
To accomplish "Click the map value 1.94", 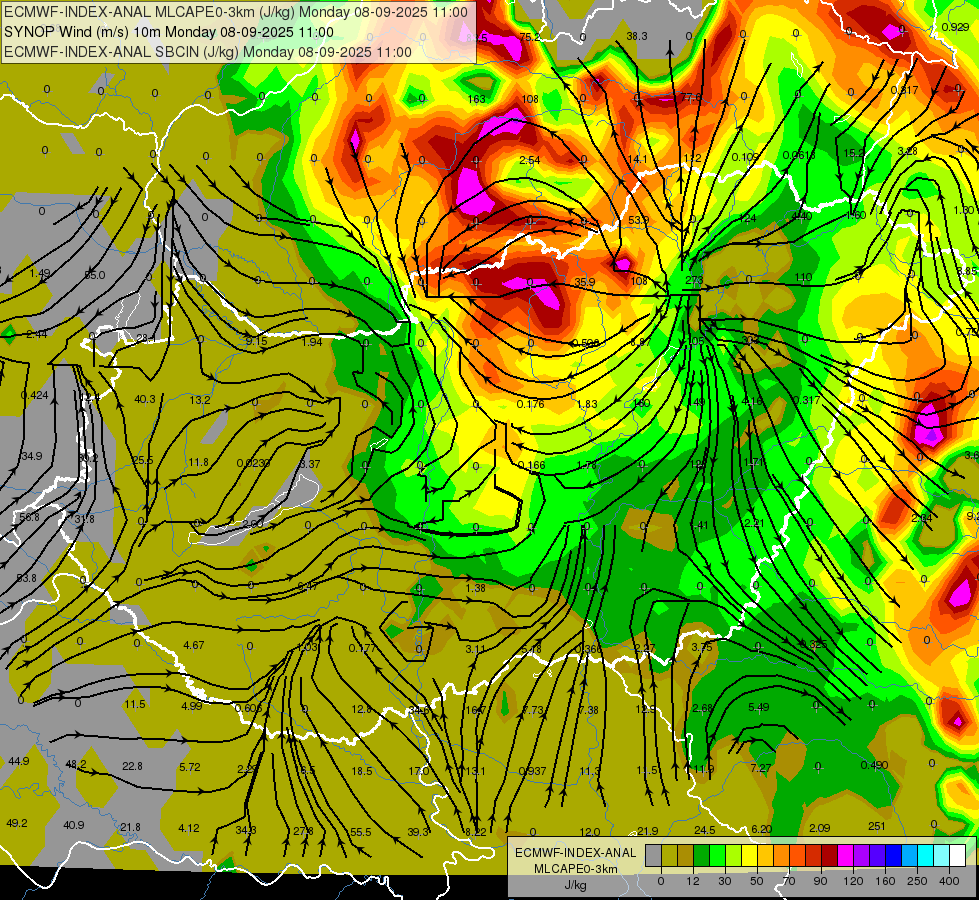I will point(312,342).
